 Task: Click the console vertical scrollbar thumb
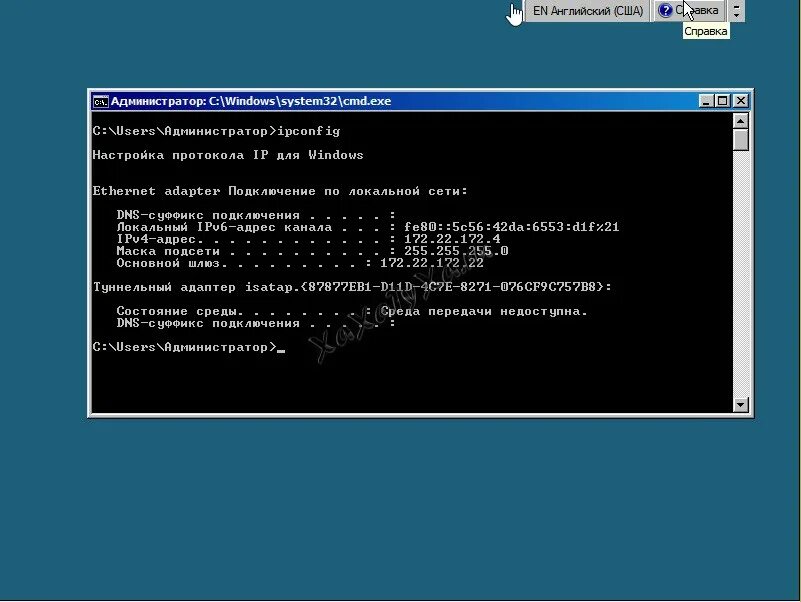tap(741, 140)
